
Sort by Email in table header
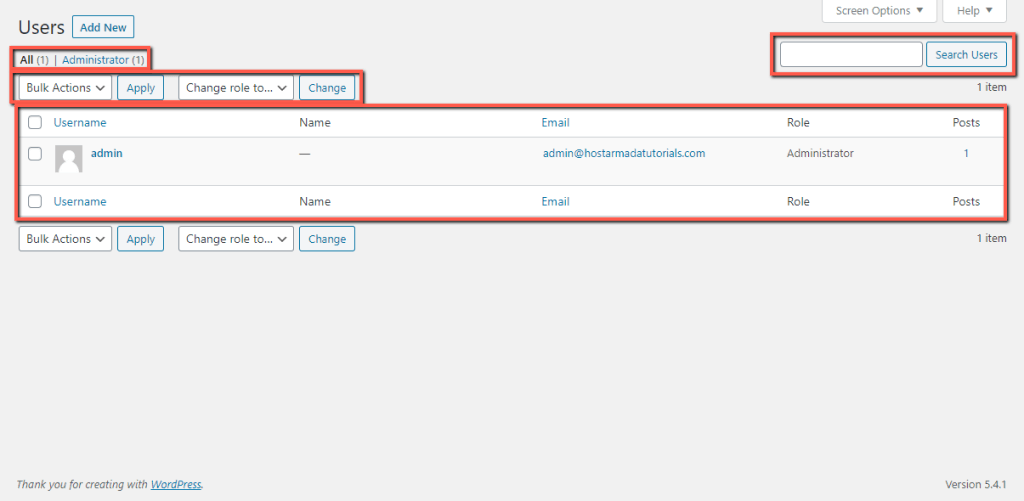click(555, 122)
